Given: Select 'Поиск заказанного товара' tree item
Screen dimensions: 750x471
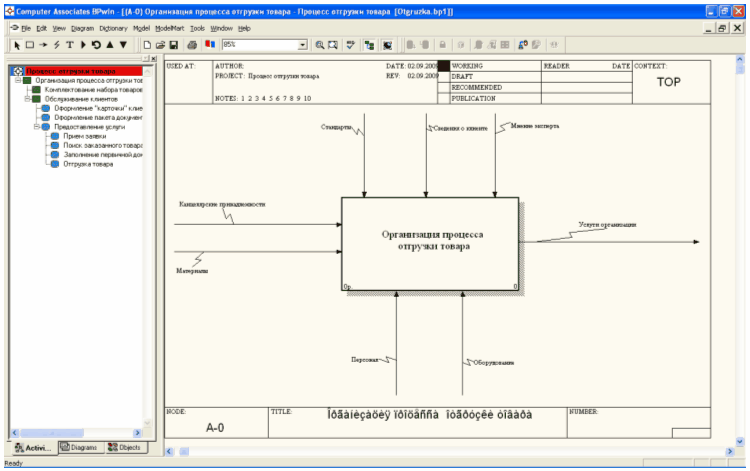Looking at the screenshot, I should [103, 145].
